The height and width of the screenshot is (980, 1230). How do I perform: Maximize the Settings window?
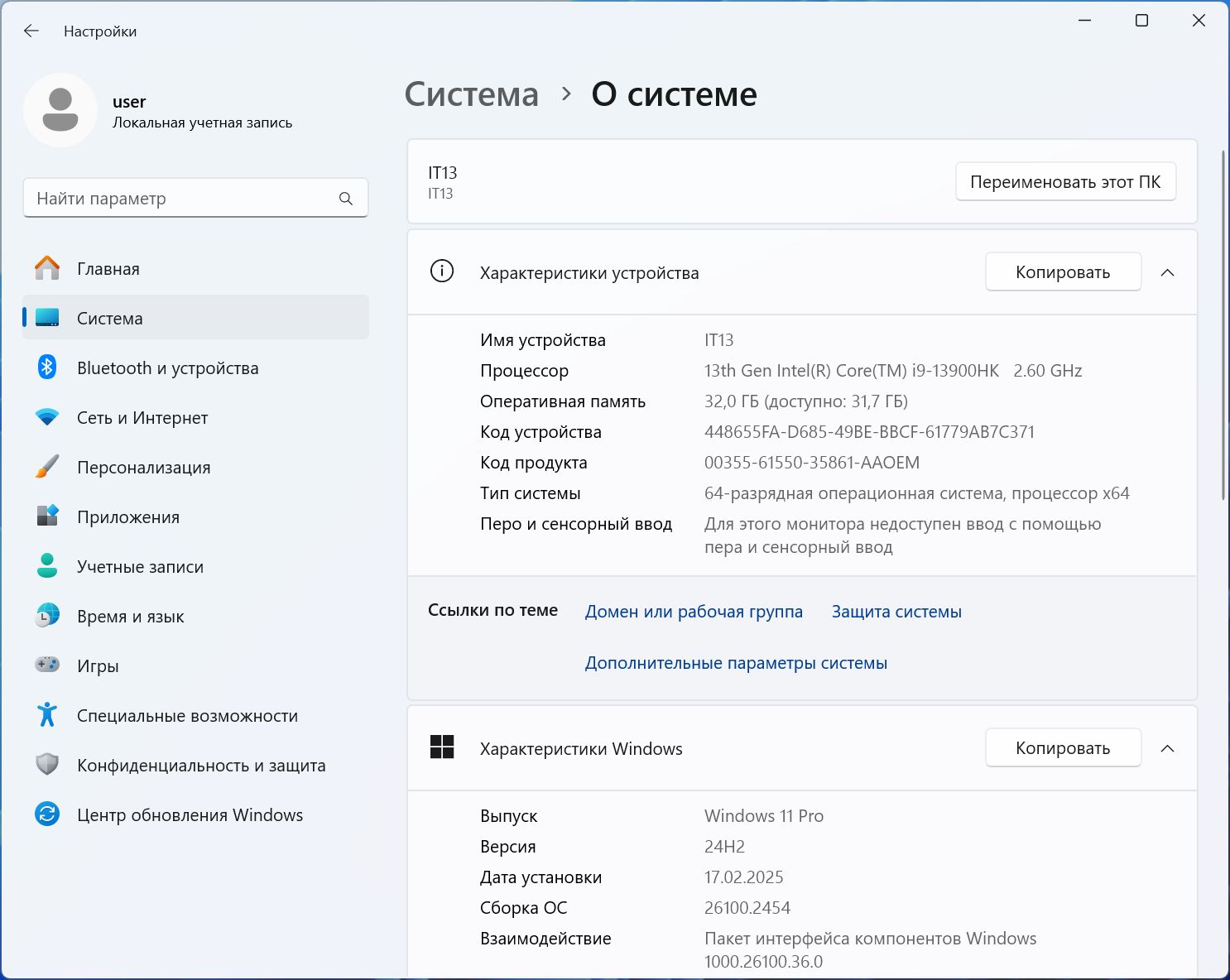coord(1141,21)
